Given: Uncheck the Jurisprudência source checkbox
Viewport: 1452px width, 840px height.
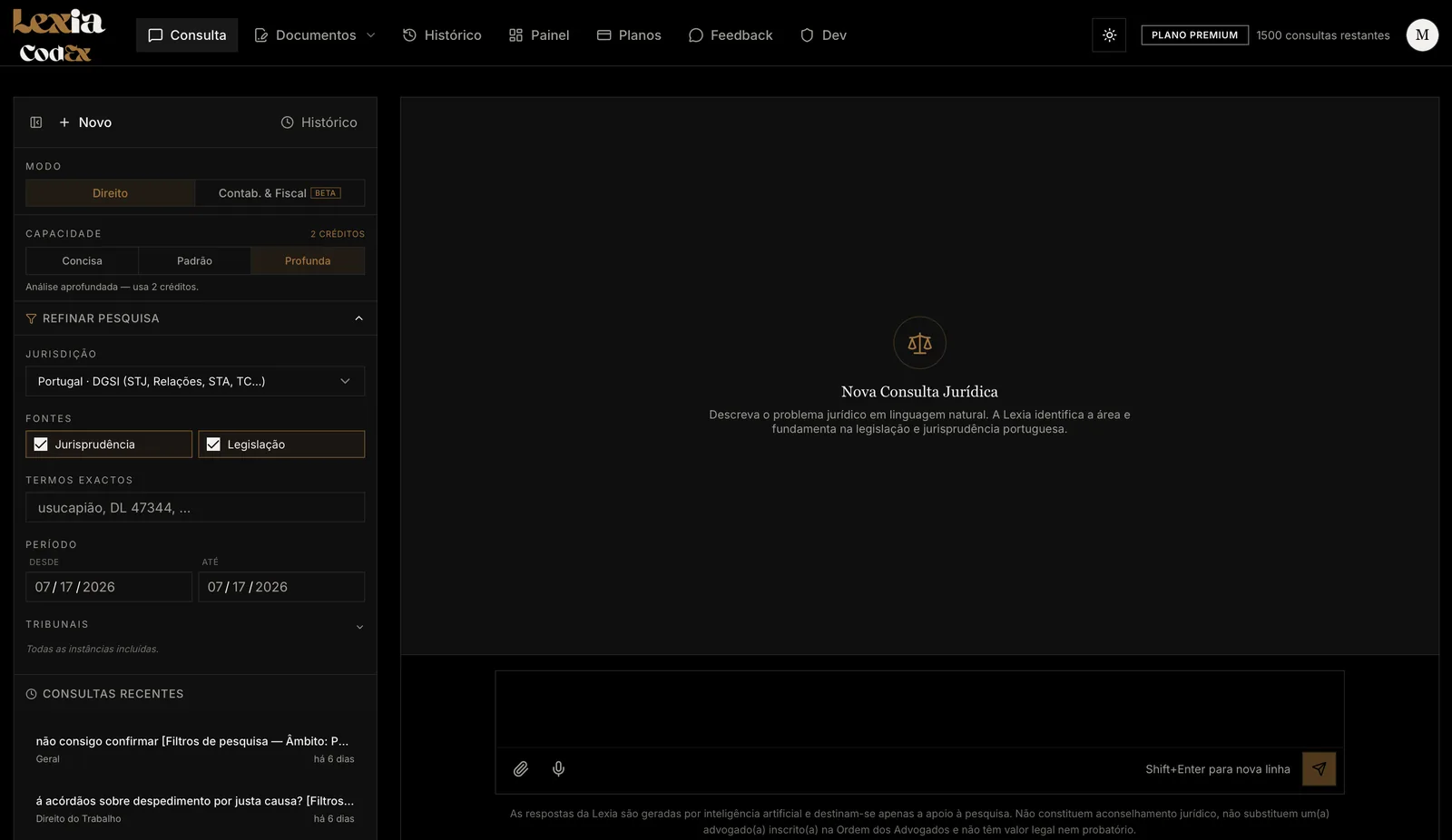Looking at the screenshot, I should click(x=41, y=444).
